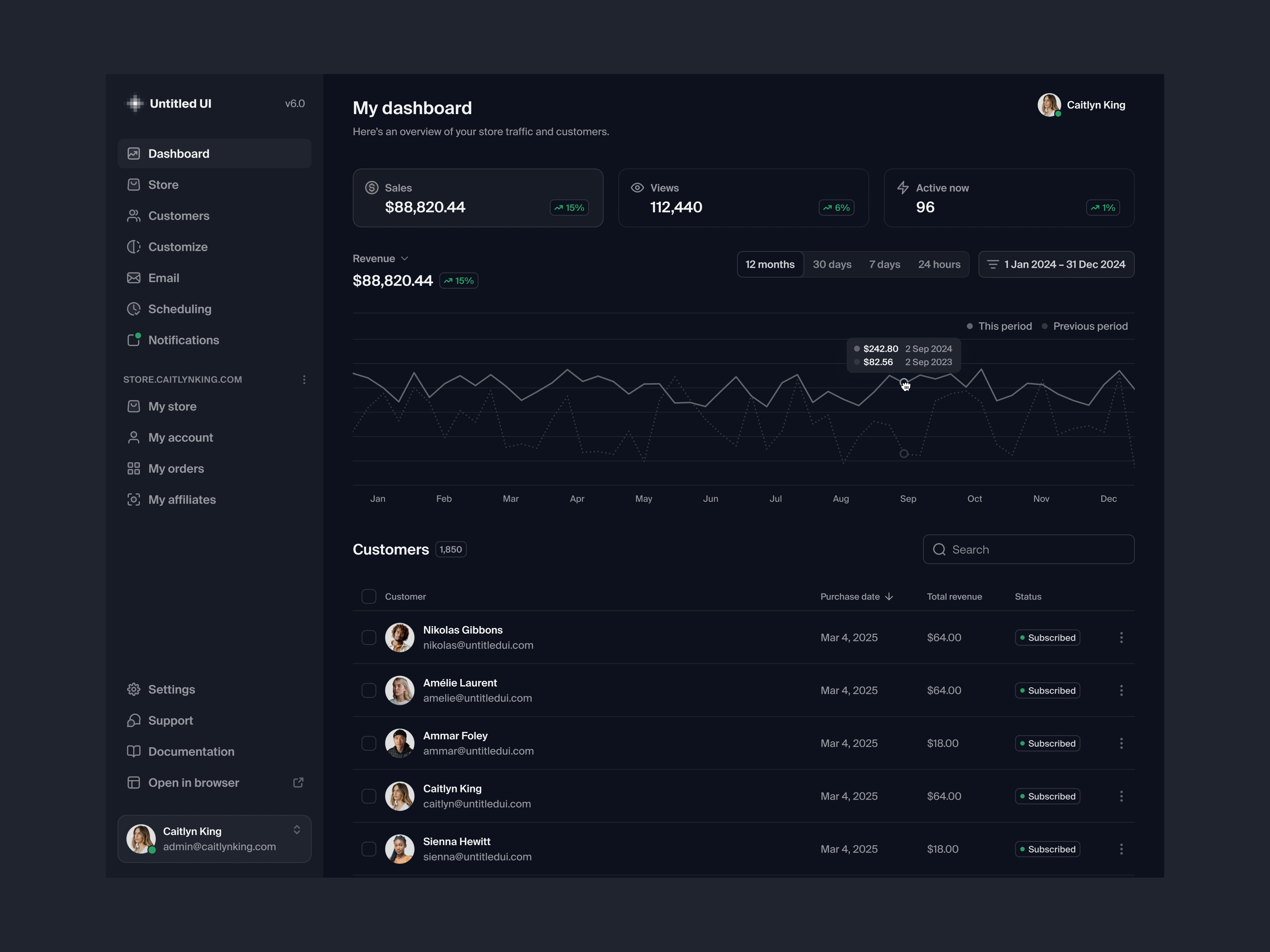
Task: Select Sienna Hewitt's row checkbox
Action: [x=369, y=849]
